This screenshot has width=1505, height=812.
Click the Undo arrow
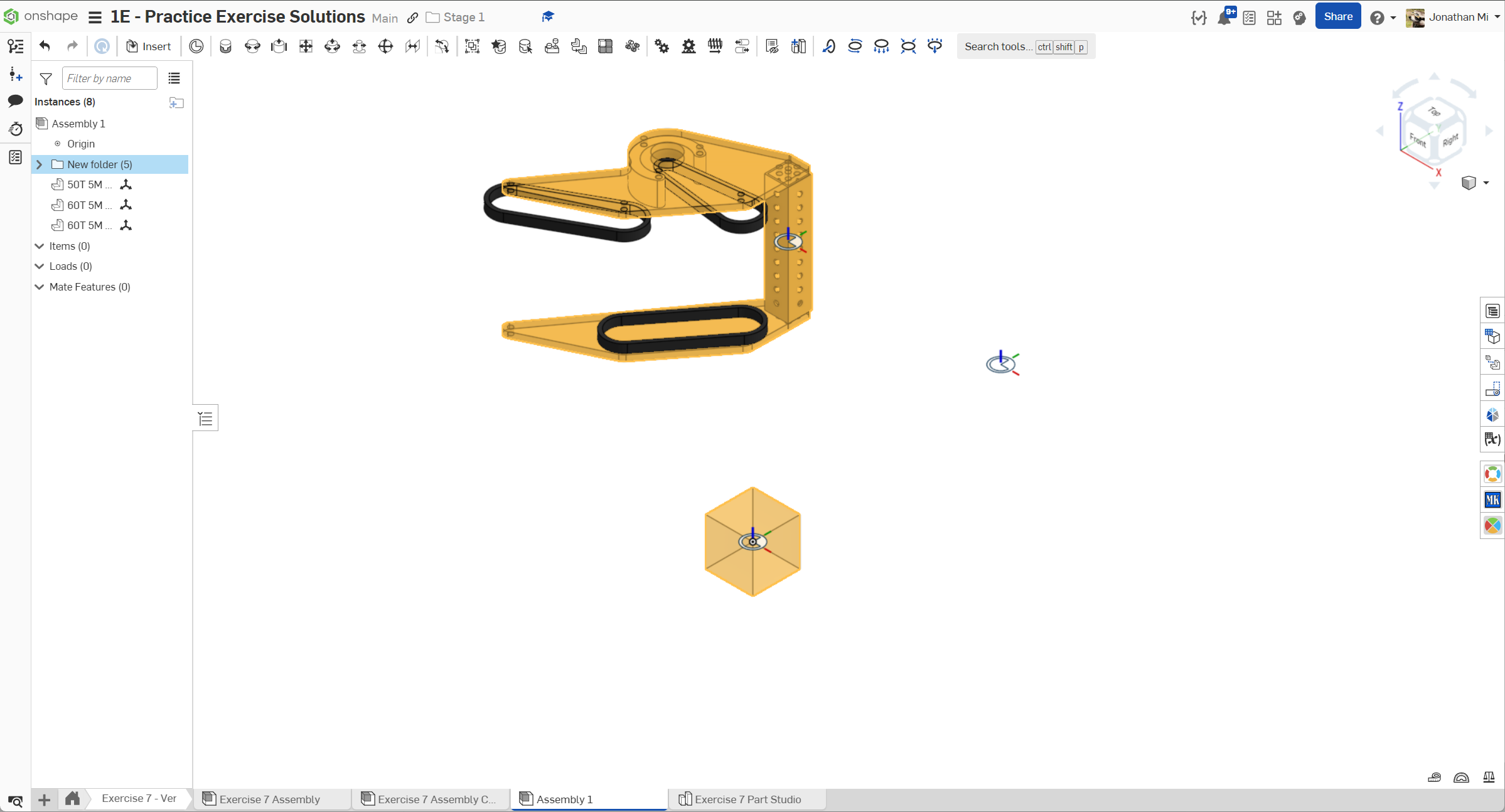(x=45, y=46)
